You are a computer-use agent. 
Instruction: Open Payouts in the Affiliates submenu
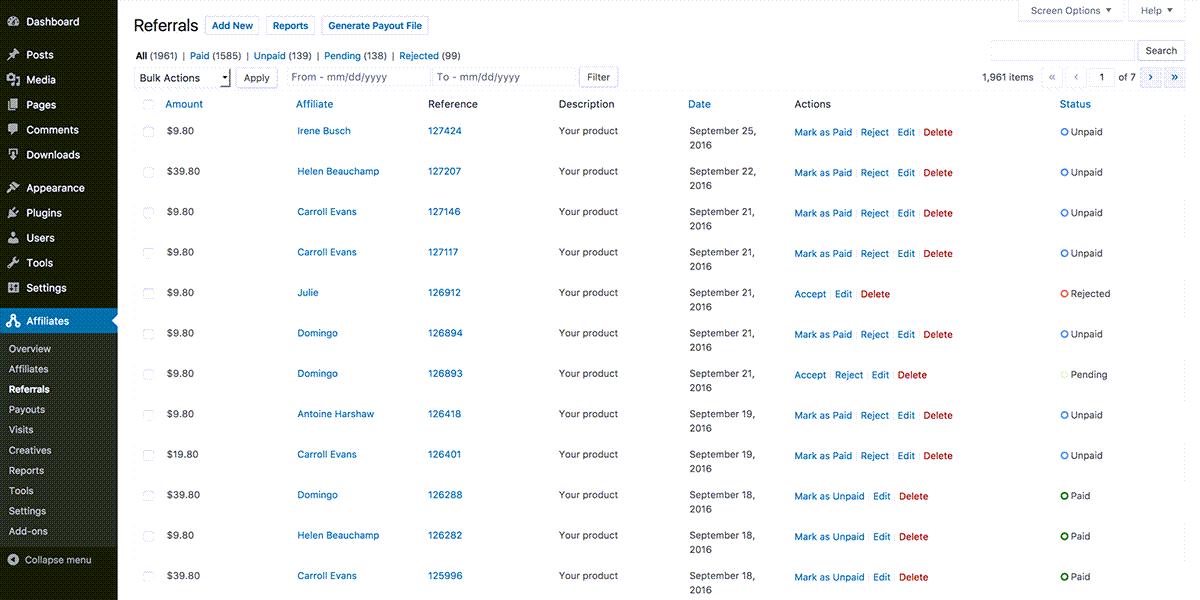tap(27, 410)
